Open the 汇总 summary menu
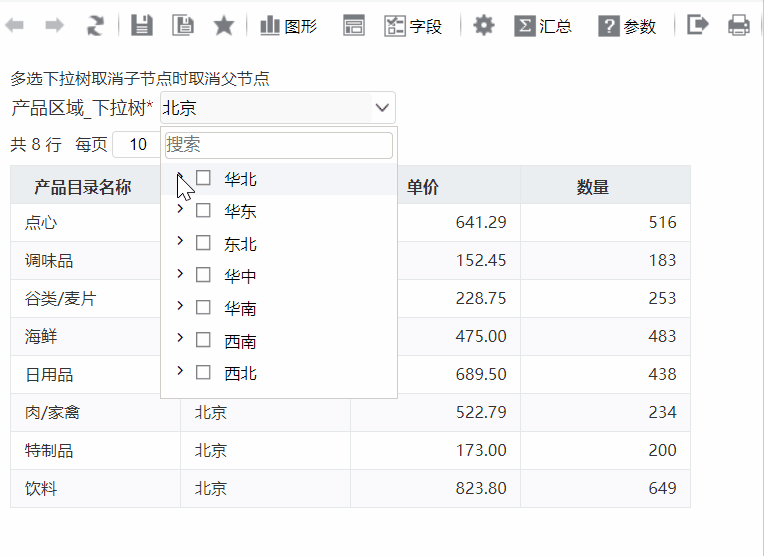The width and height of the screenshot is (764, 556). tap(543, 26)
